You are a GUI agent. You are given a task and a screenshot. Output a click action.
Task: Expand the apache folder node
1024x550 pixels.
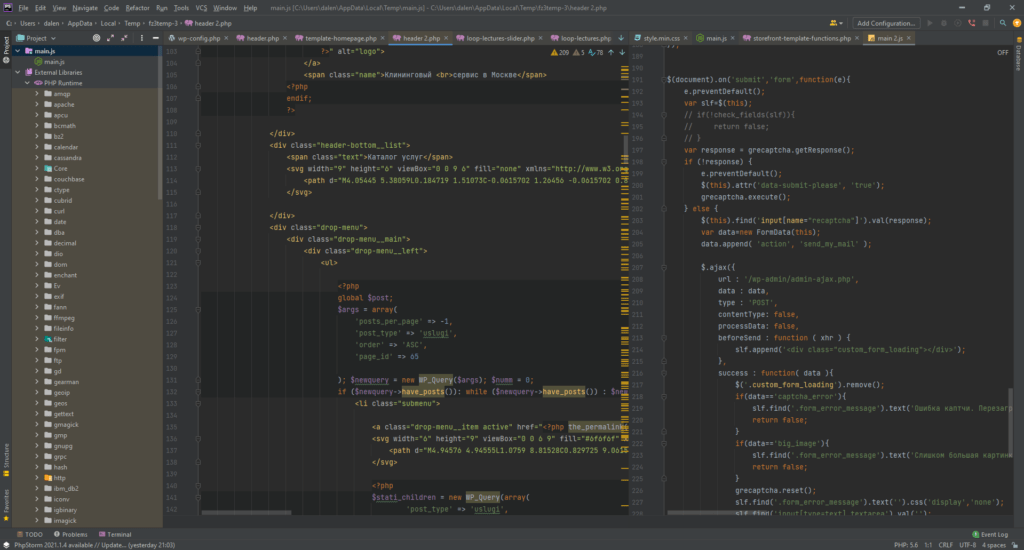(37, 104)
